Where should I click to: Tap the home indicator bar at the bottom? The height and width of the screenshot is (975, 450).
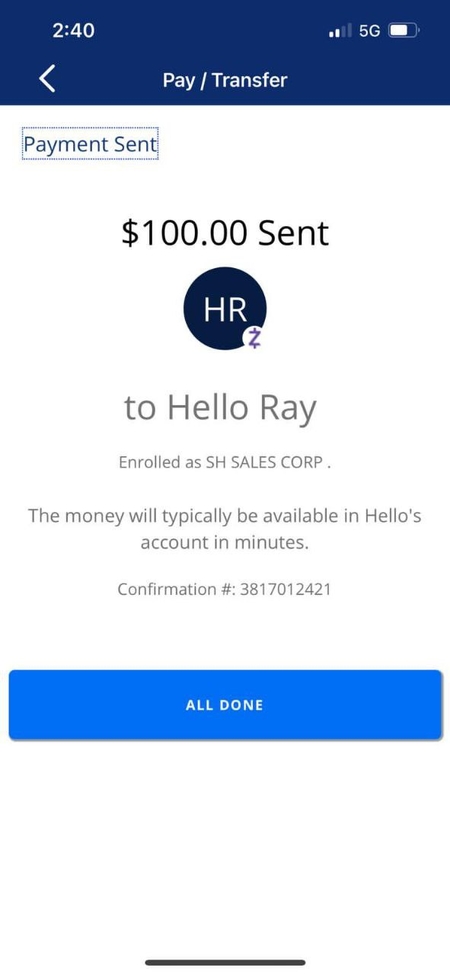(225, 963)
